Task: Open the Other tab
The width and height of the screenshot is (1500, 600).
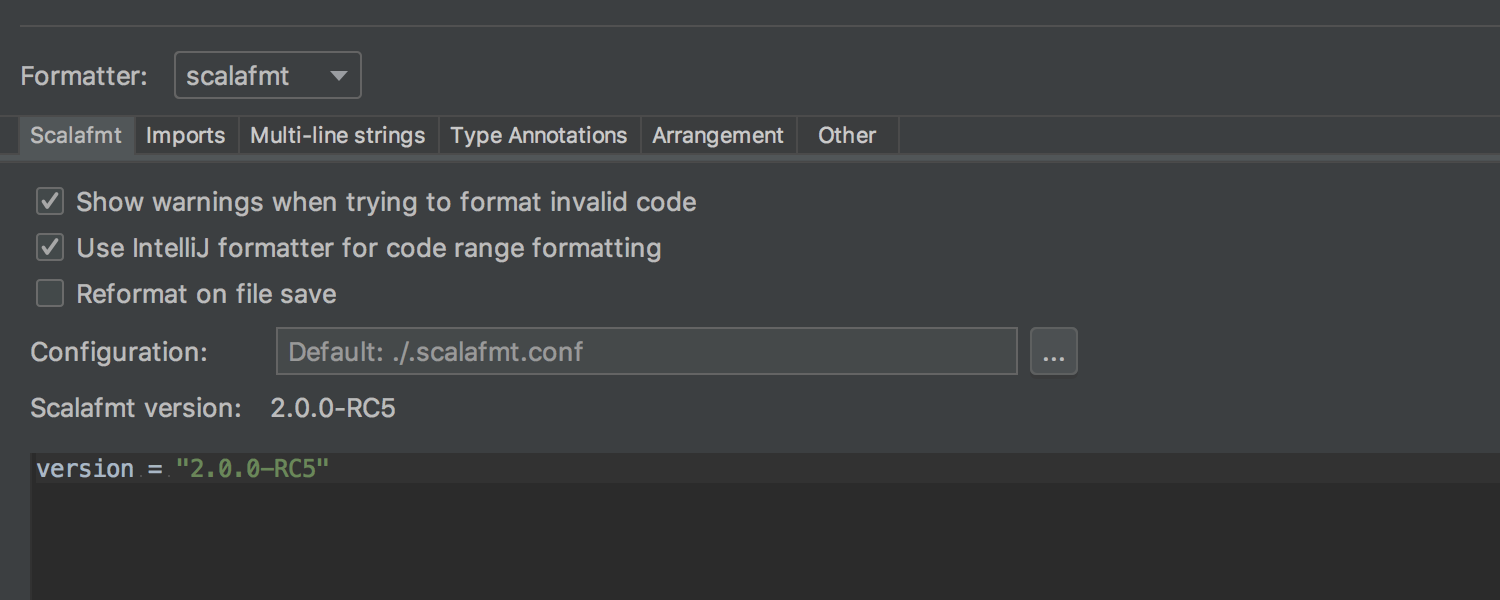Action: pos(846,136)
